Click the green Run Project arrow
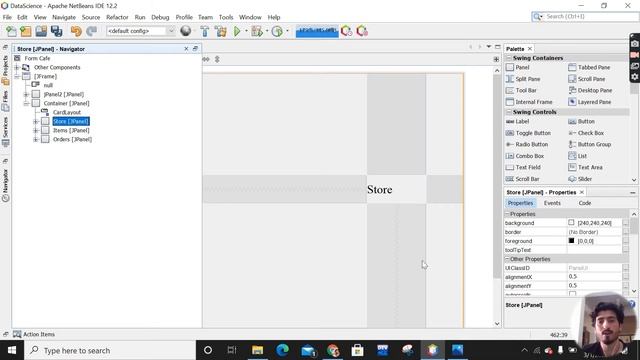The height and width of the screenshot is (360, 640). [x=237, y=31]
